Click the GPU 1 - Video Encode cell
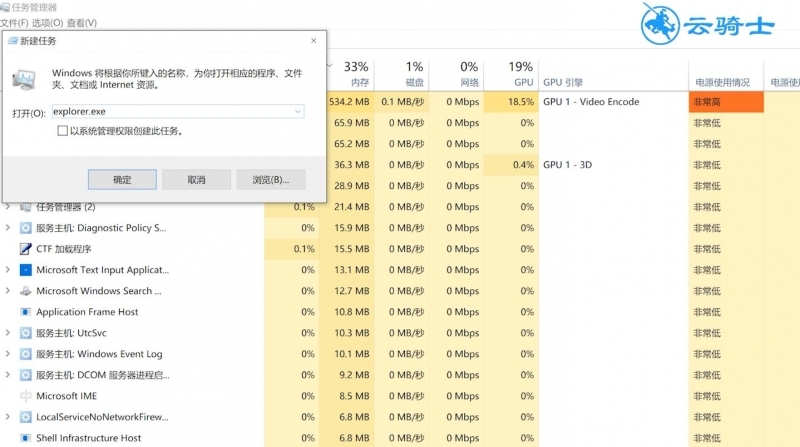 [x=613, y=102]
